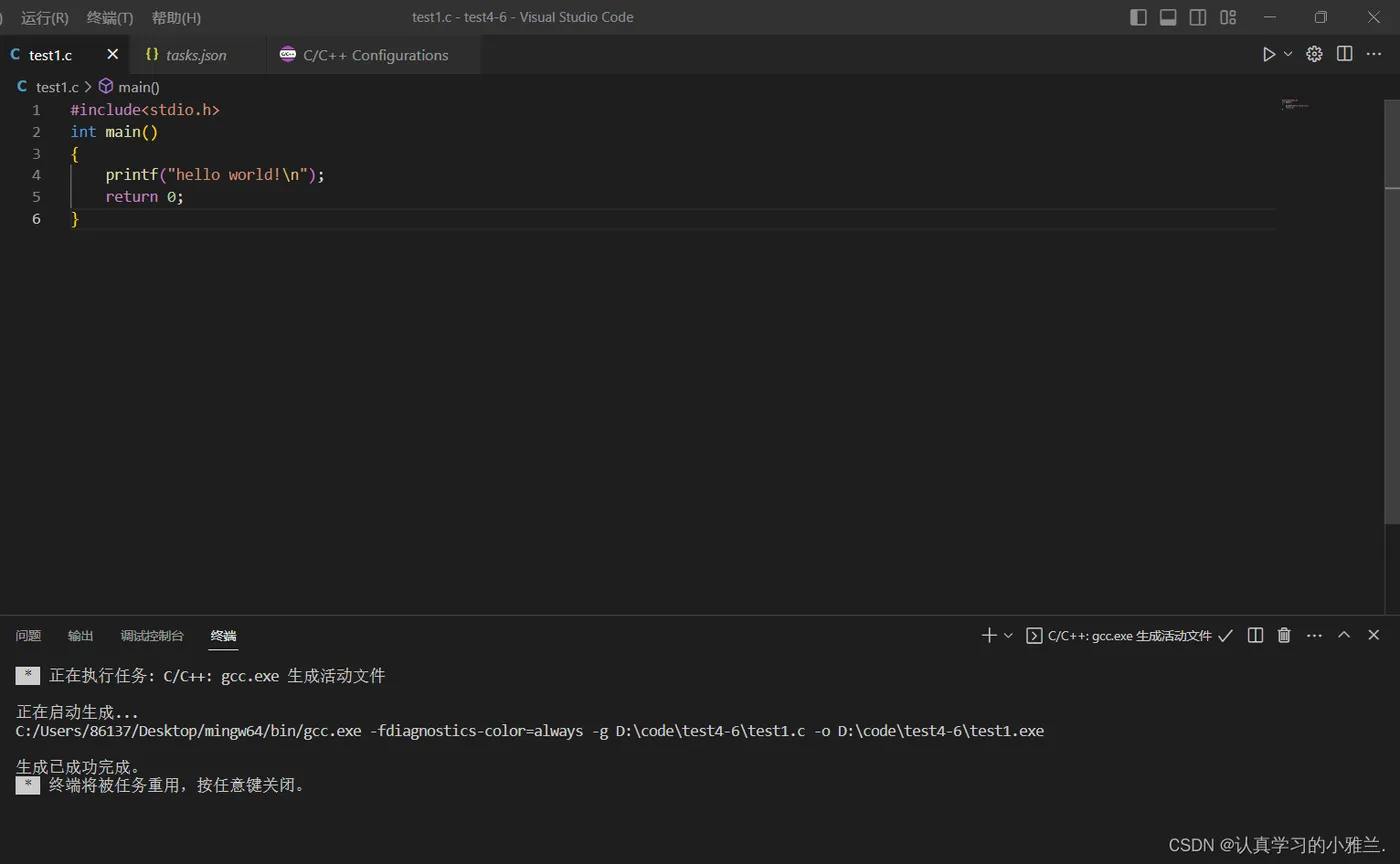Select the 终端 panel tab
This screenshot has height=864, width=1400.
tap(223, 636)
